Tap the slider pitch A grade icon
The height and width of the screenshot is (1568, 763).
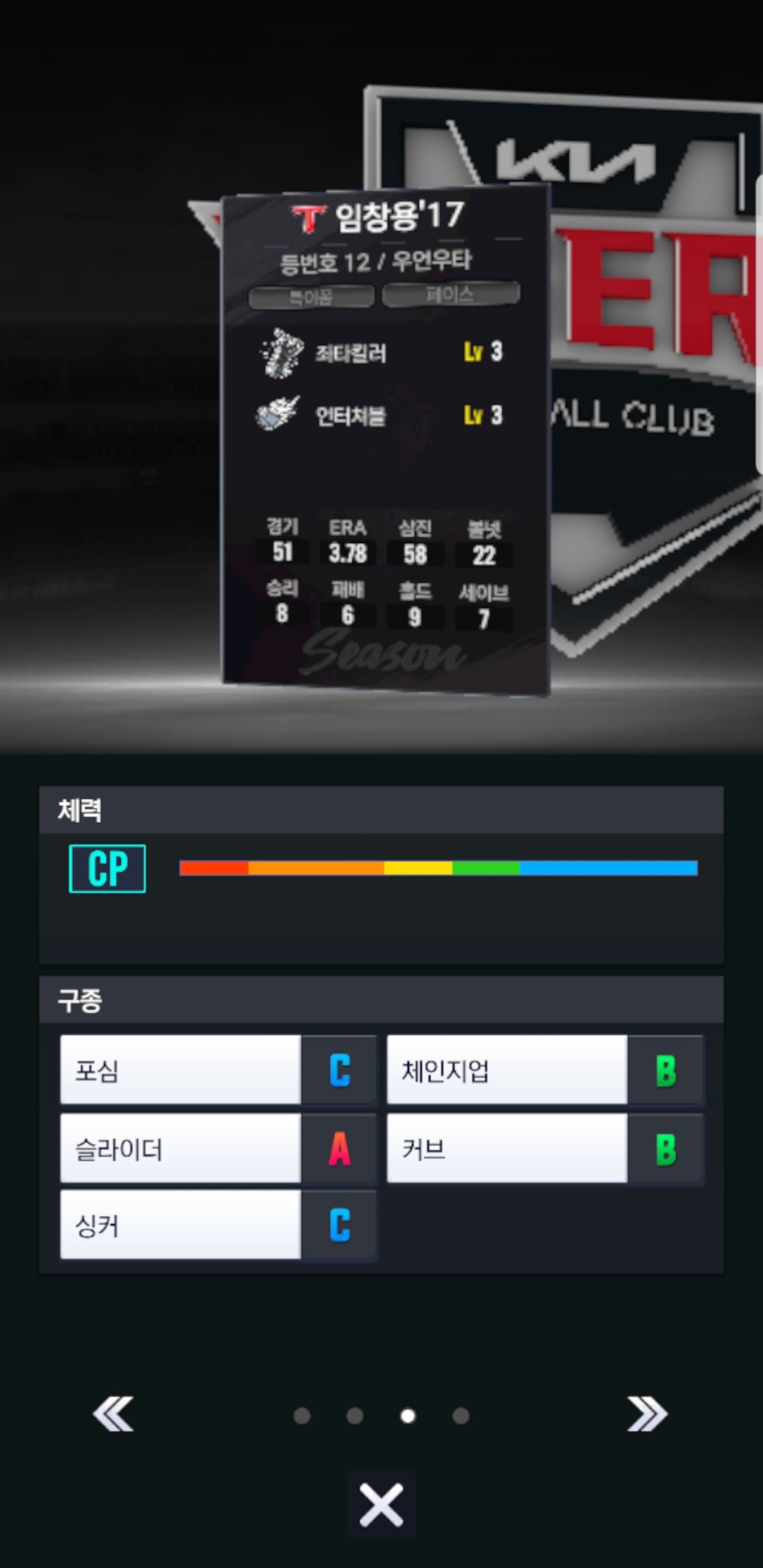339,1148
